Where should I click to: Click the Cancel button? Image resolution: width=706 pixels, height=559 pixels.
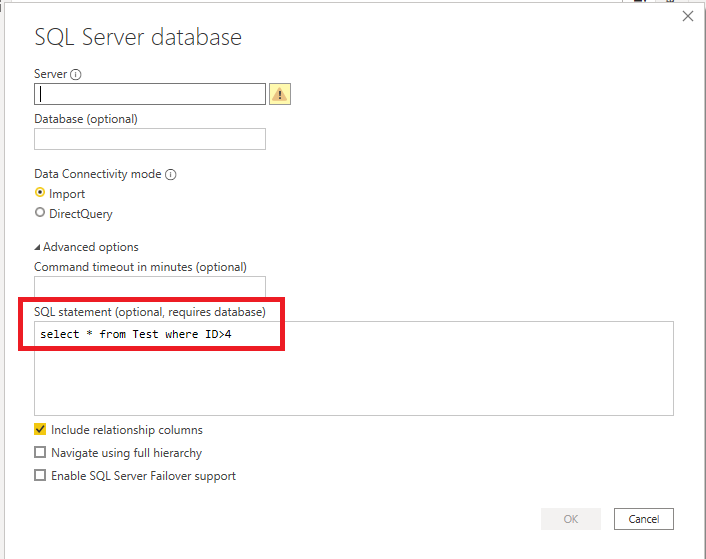[644, 519]
